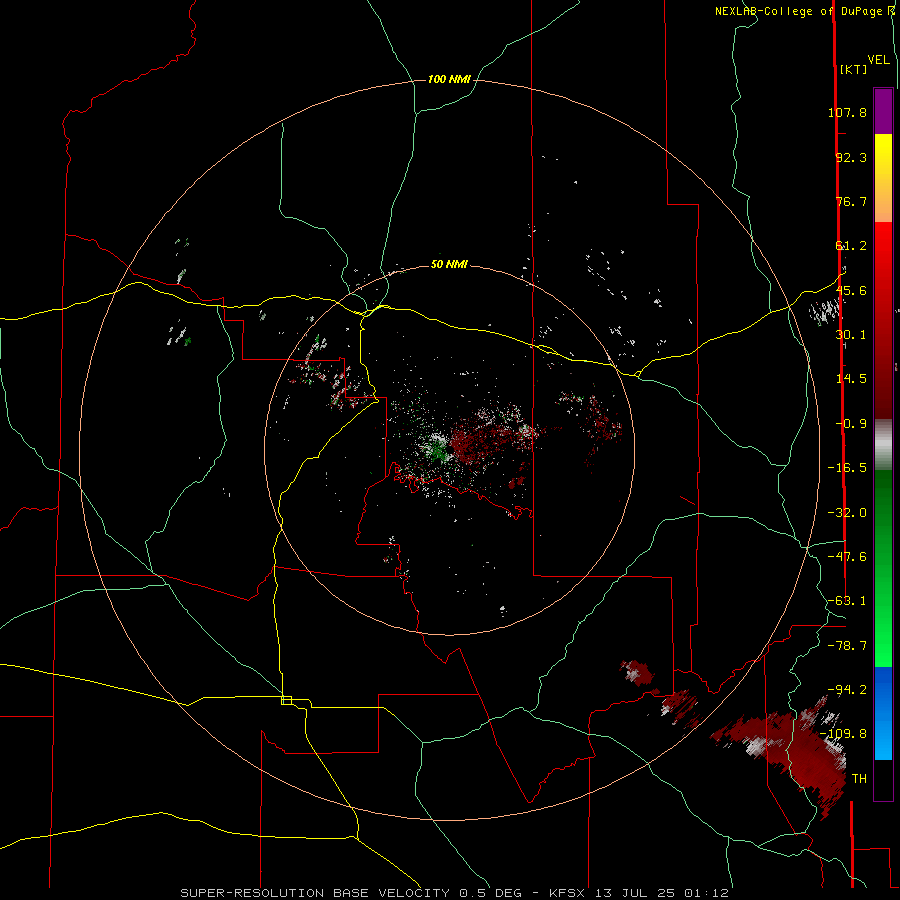Click the -32.0 velocity scale value

click(x=847, y=513)
